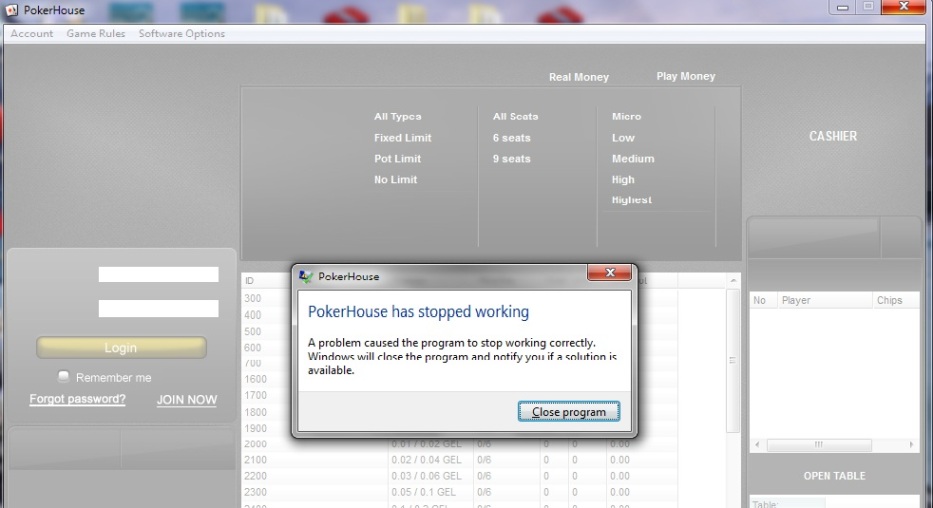Open the CASHIER button
The image size is (933, 508).
(x=833, y=136)
